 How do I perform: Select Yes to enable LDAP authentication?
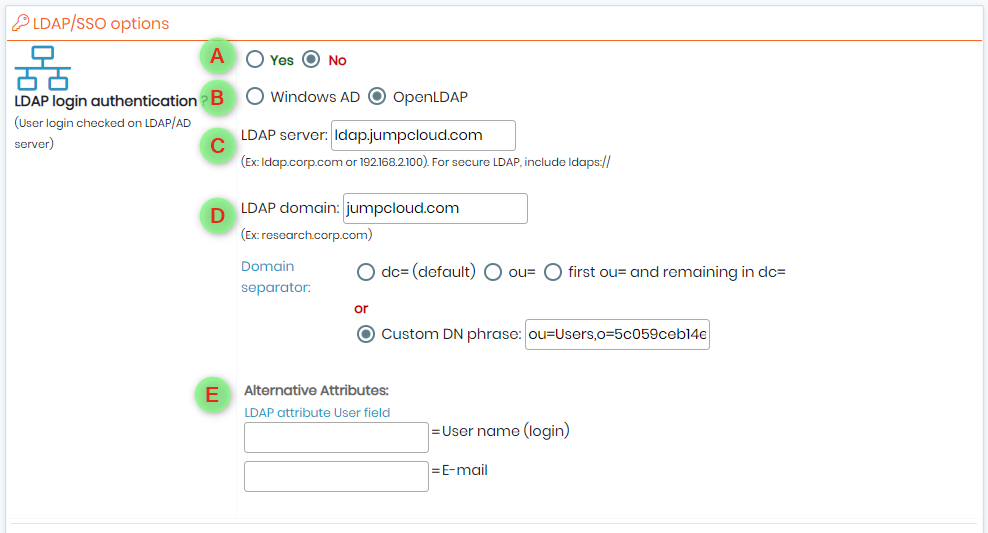click(x=255, y=59)
